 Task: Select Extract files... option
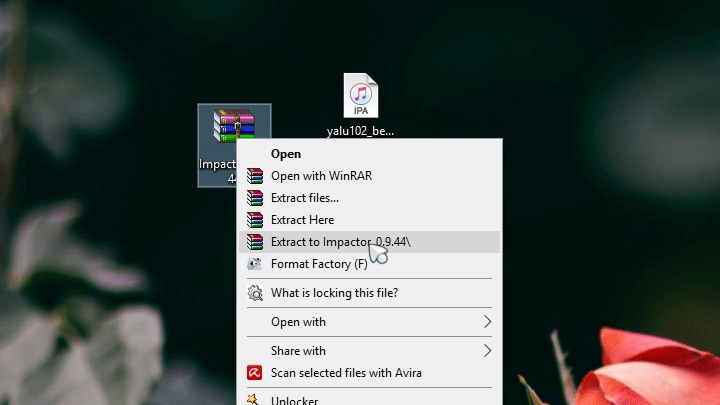[x=369, y=198]
